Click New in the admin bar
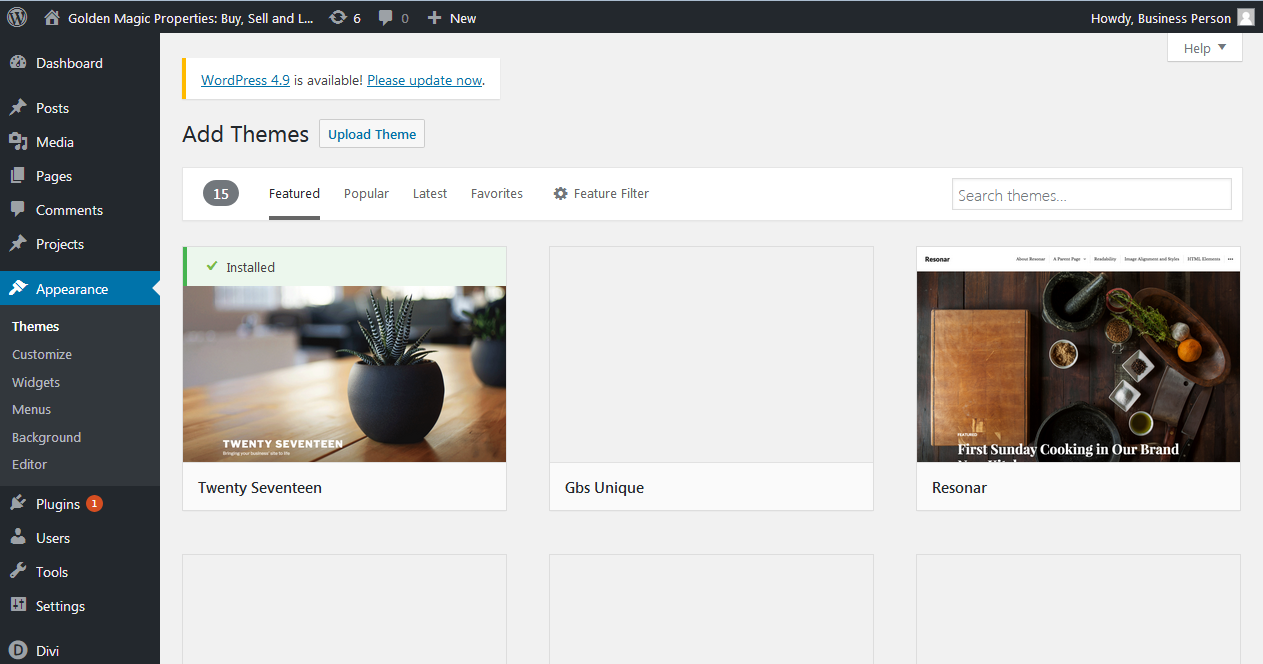Viewport: 1263px width, 664px height. point(463,18)
